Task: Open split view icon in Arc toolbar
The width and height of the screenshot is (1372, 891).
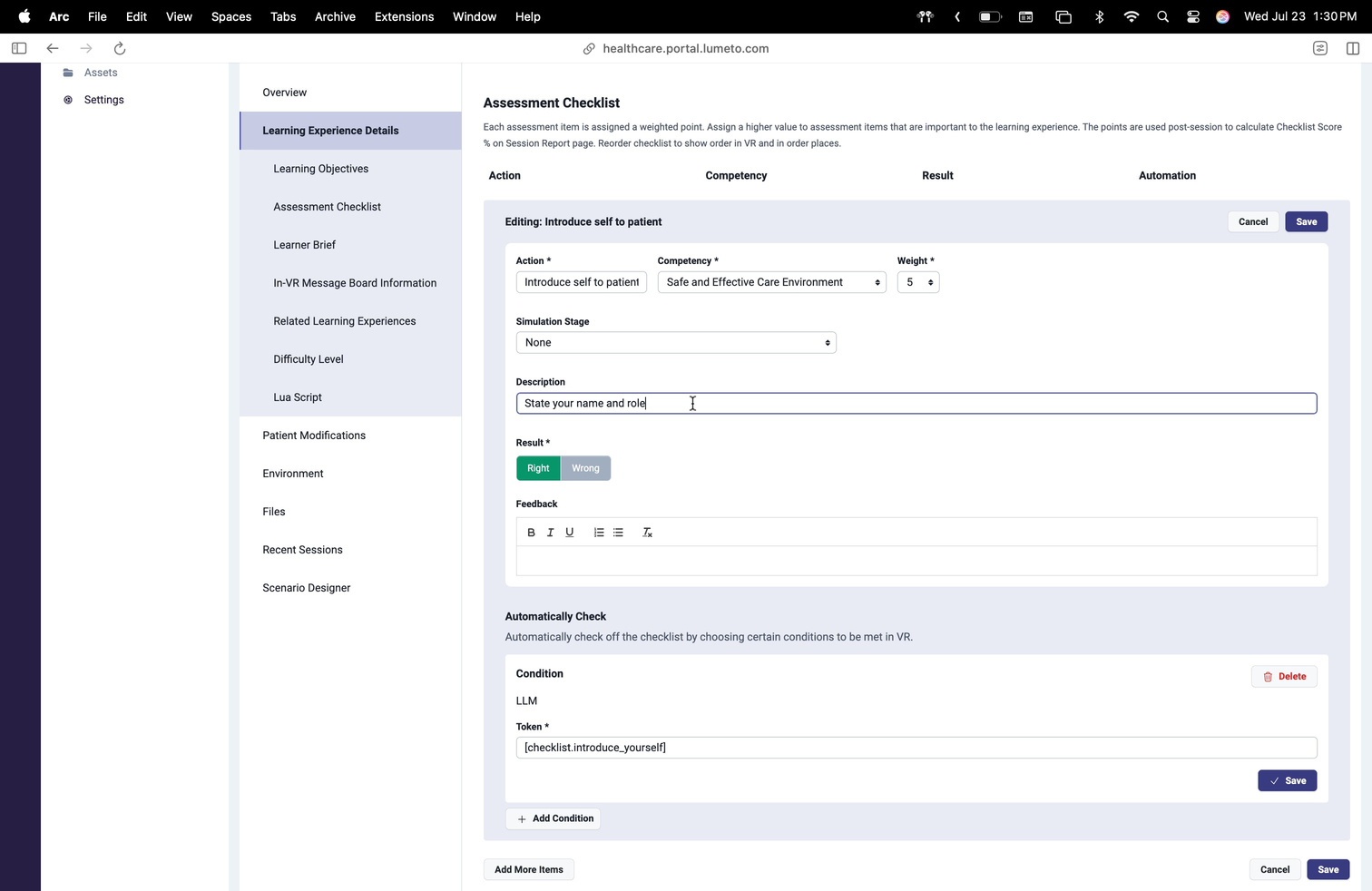Action: click(1353, 48)
